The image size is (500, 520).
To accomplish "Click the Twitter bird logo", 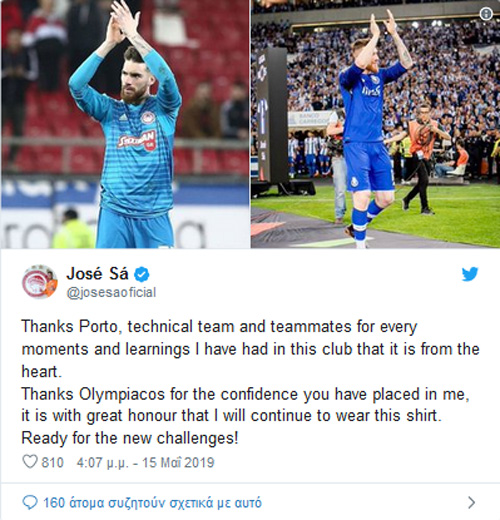I will tap(470, 274).
